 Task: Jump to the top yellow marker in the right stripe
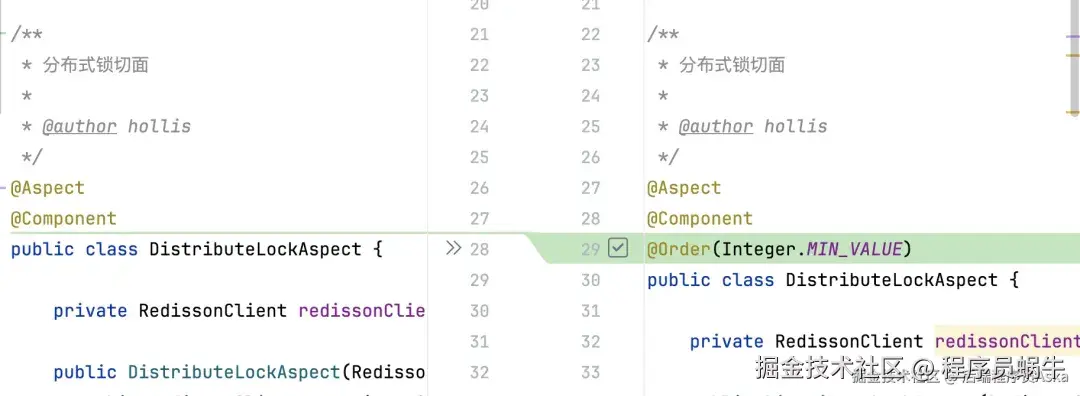[x=1072, y=54]
